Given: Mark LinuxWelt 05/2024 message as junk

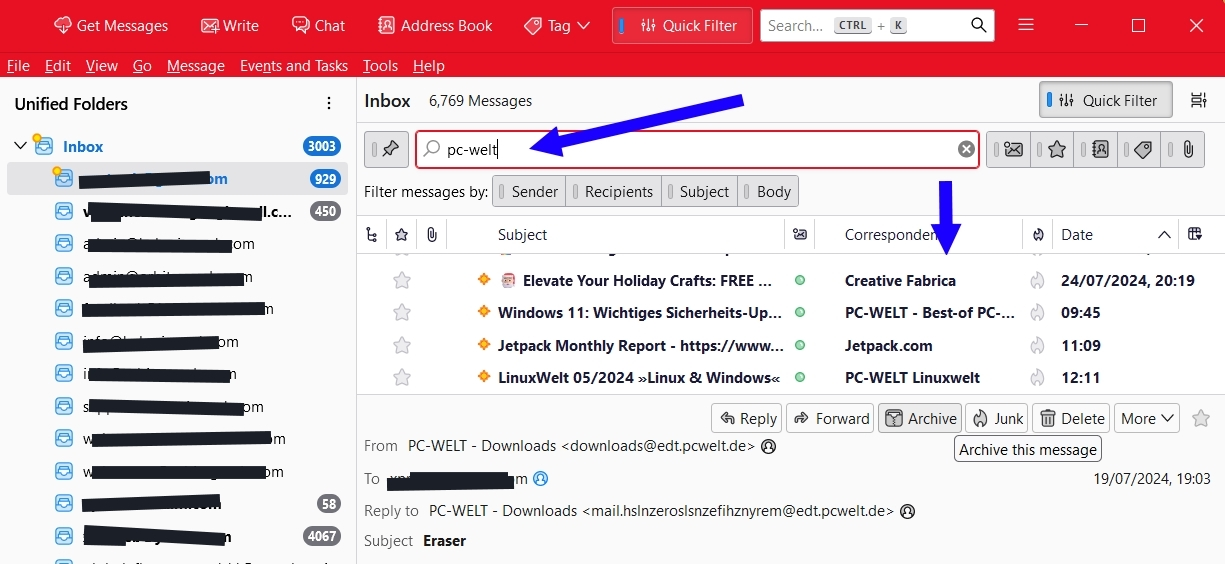Looking at the screenshot, I should 1037,378.
